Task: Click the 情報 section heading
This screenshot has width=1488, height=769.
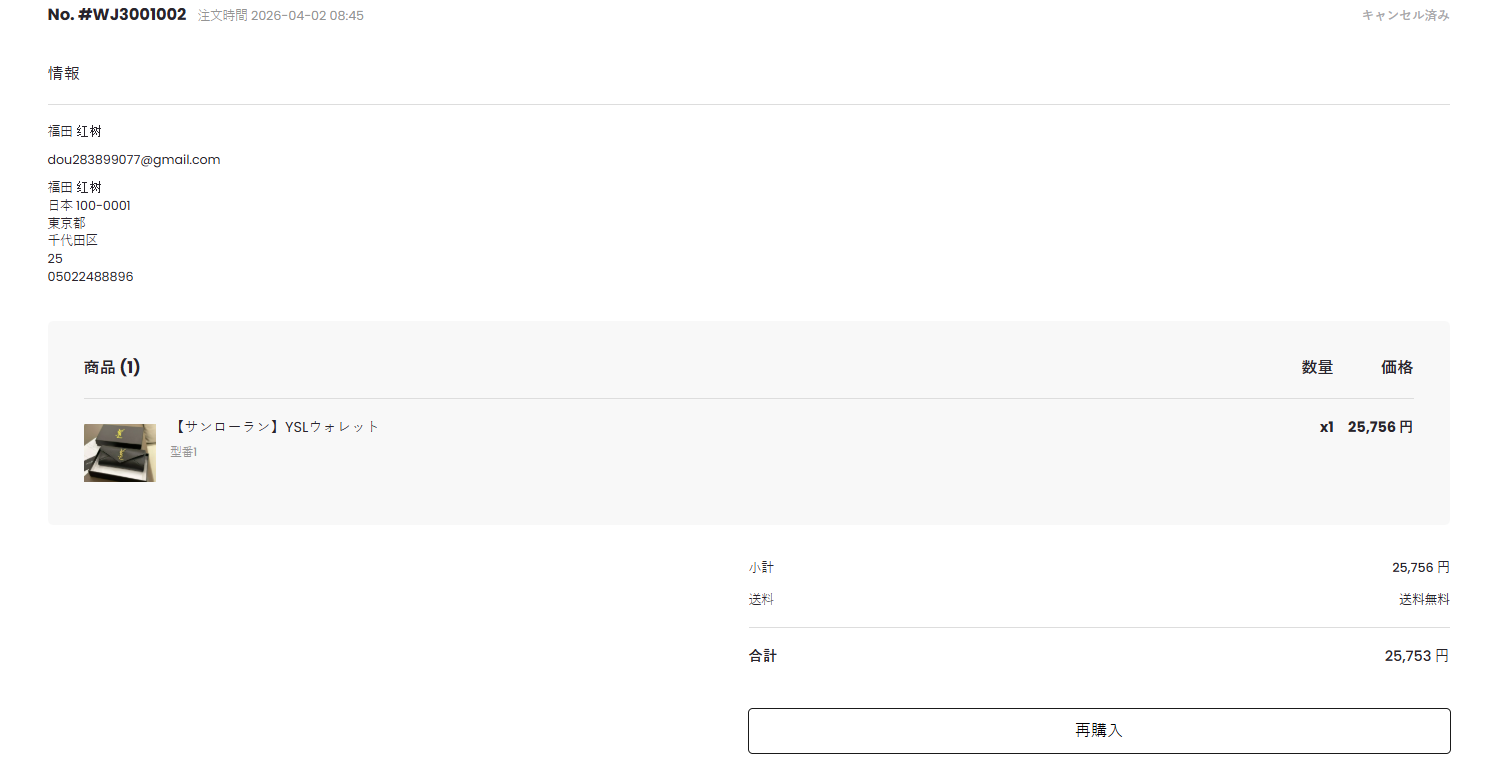Action: 64,73
